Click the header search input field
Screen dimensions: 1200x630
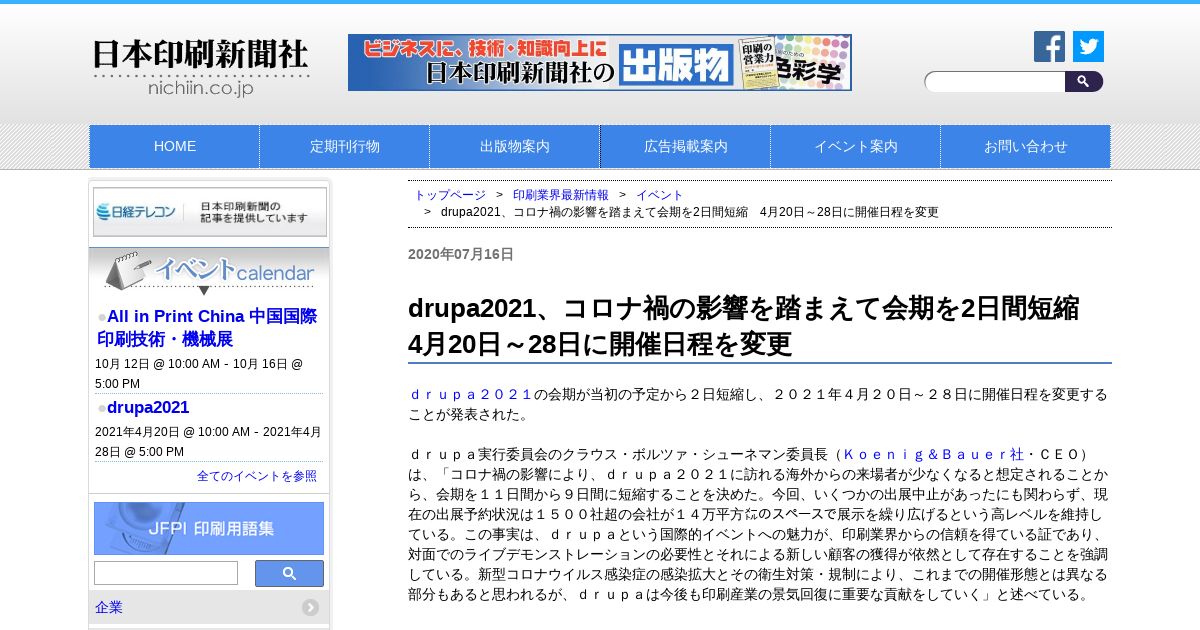point(995,82)
